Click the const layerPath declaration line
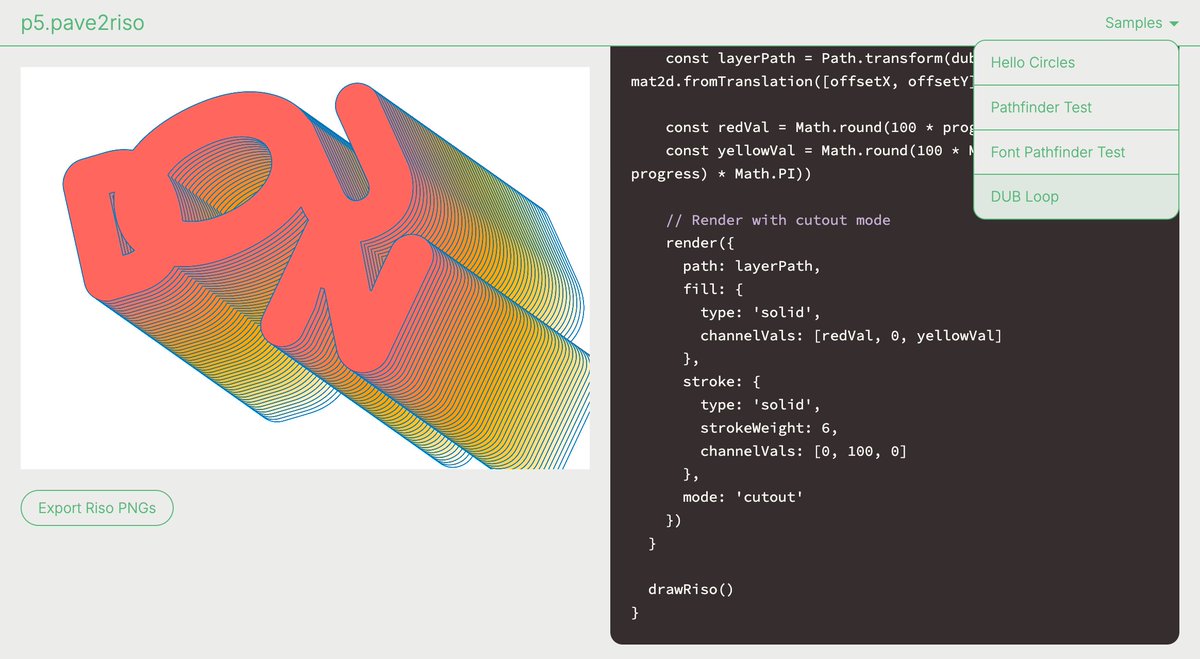Image resolution: width=1200 pixels, height=659 pixels. (x=800, y=58)
